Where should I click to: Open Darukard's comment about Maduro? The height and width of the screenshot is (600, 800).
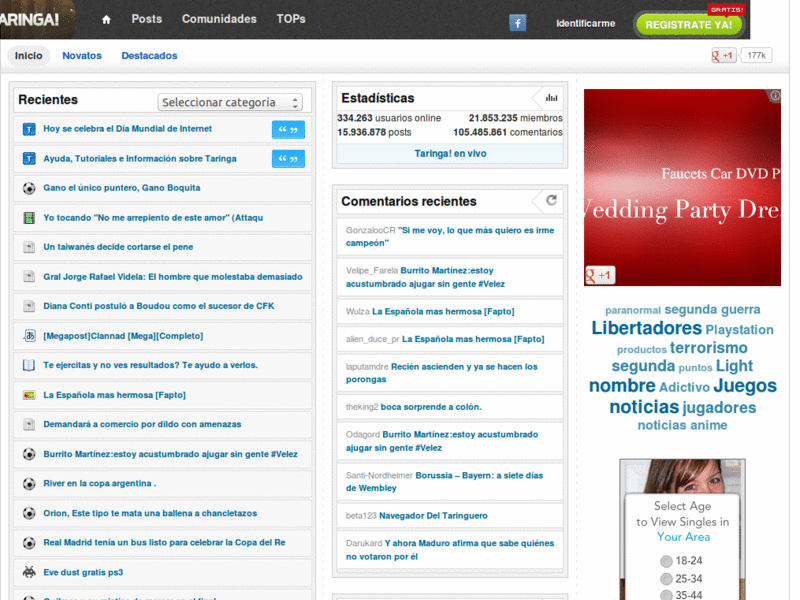point(450,550)
